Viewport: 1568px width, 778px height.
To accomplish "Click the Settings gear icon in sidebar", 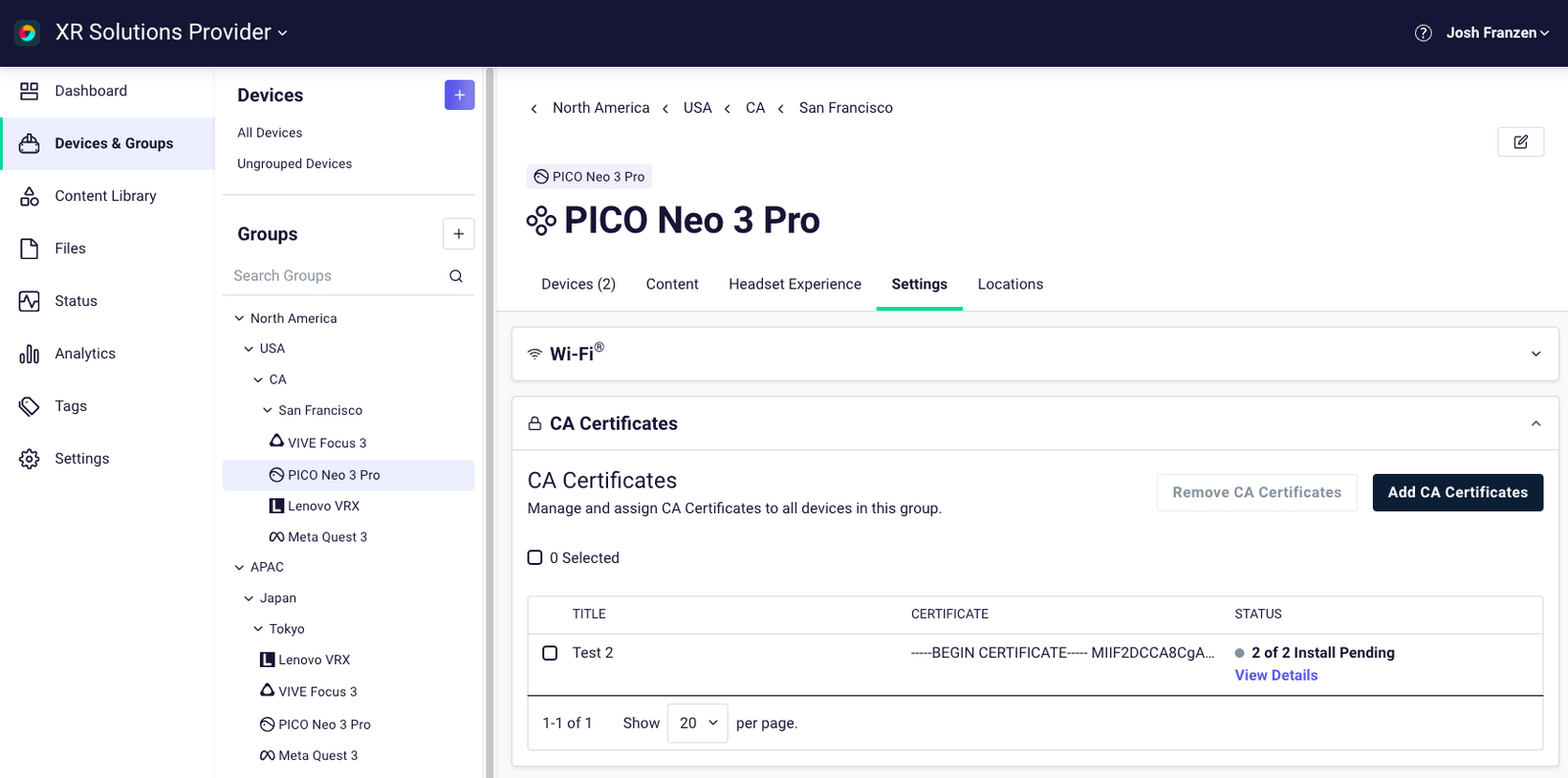I will [x=30, y=459].
